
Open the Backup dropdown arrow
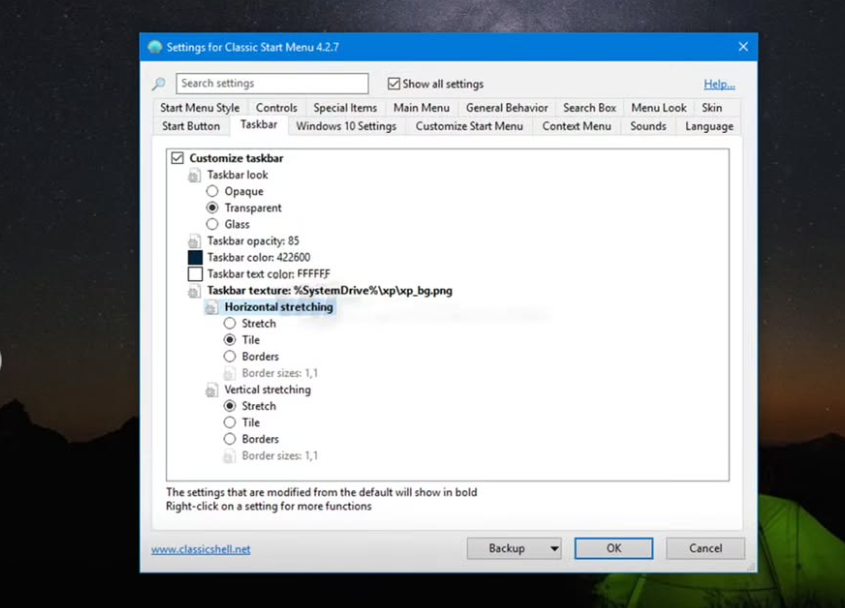[x=554, y=548]
